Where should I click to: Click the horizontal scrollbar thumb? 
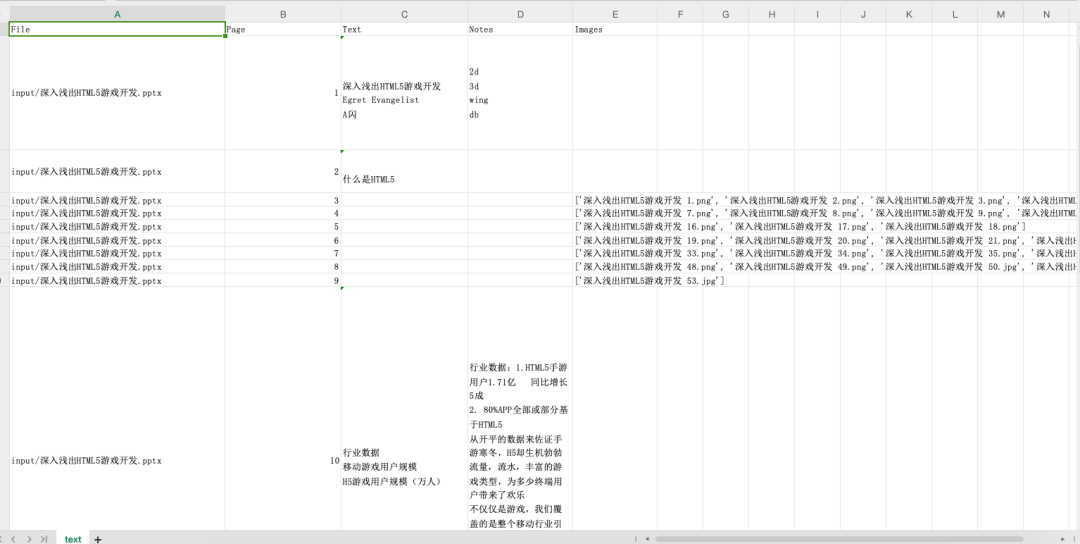click(x=839, y=539)
